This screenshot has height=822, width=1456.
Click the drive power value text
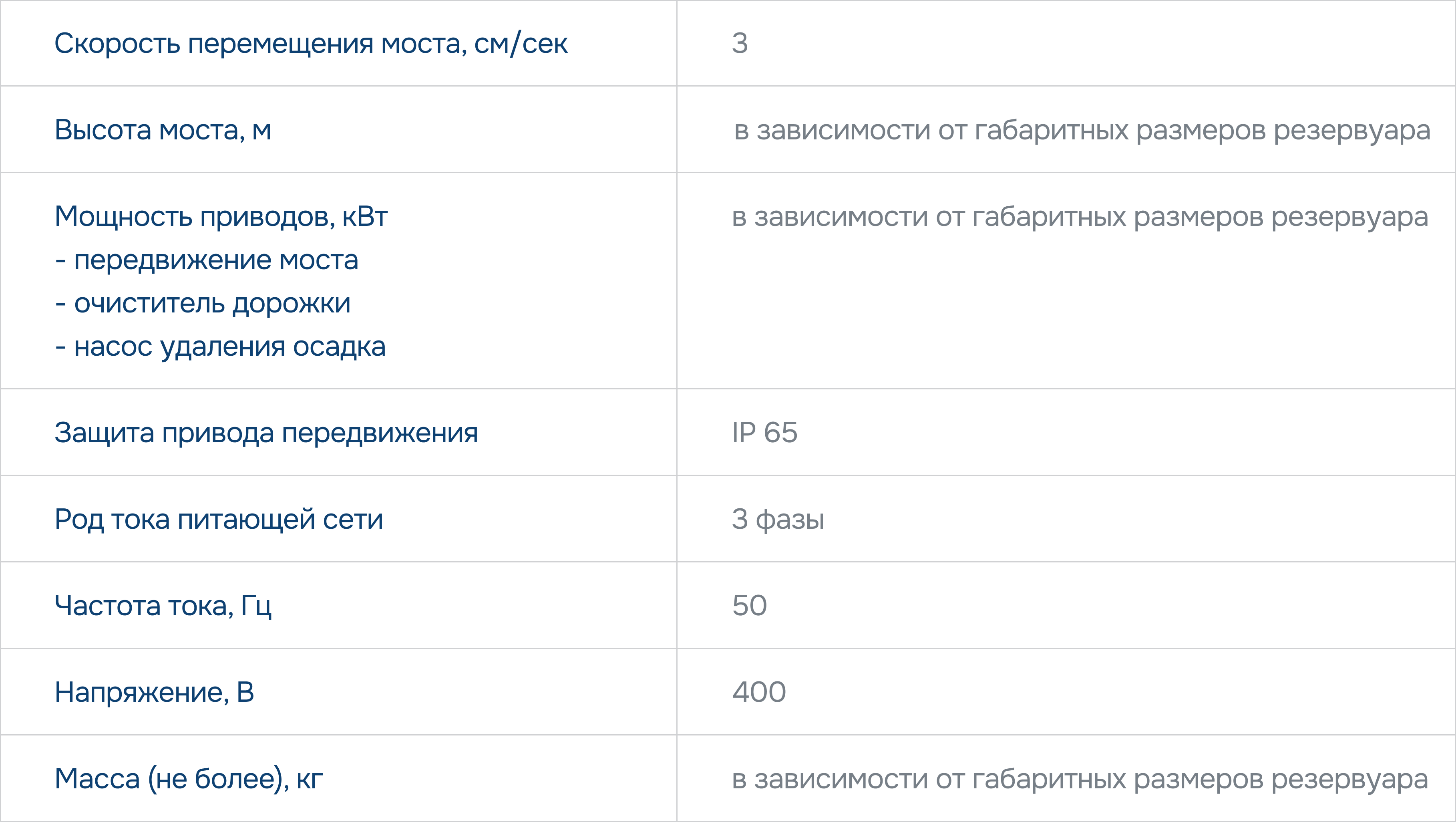click(1079, 217)
